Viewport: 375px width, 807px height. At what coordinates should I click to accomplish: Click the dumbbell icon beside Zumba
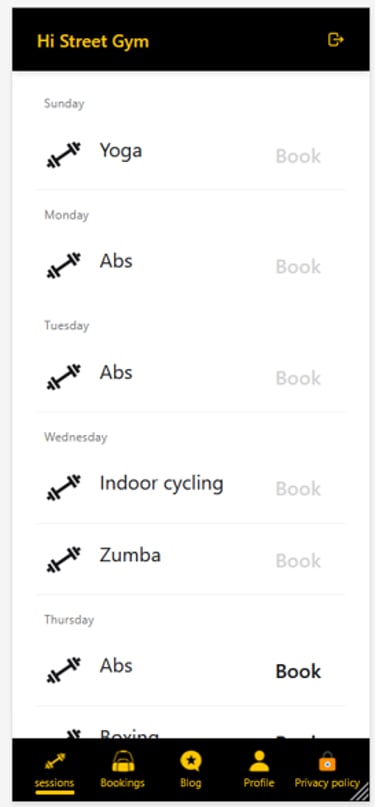tap(64, 559)
